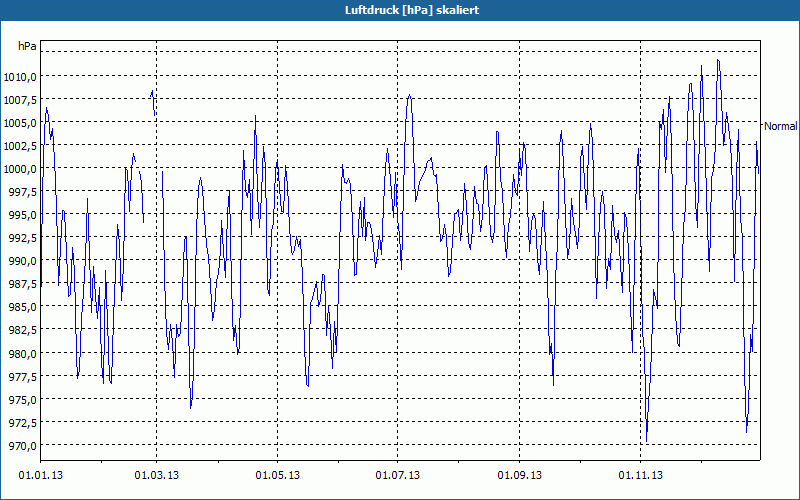Click the 997,5 y-axis value
The height and width of the screenshot is (500, 800).
click(23, 192)
